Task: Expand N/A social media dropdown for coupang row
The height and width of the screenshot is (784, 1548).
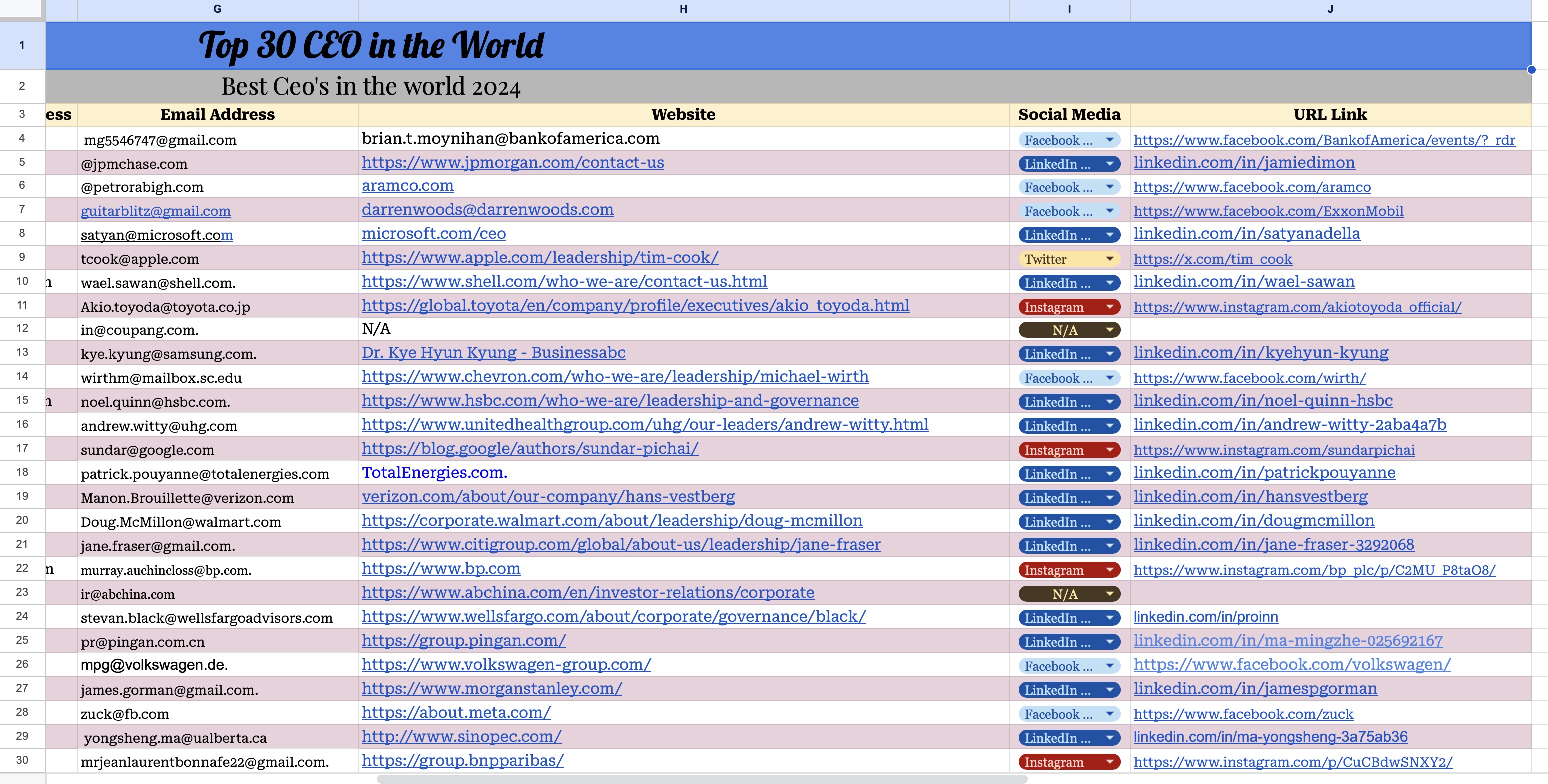Action: point(1109,330)
